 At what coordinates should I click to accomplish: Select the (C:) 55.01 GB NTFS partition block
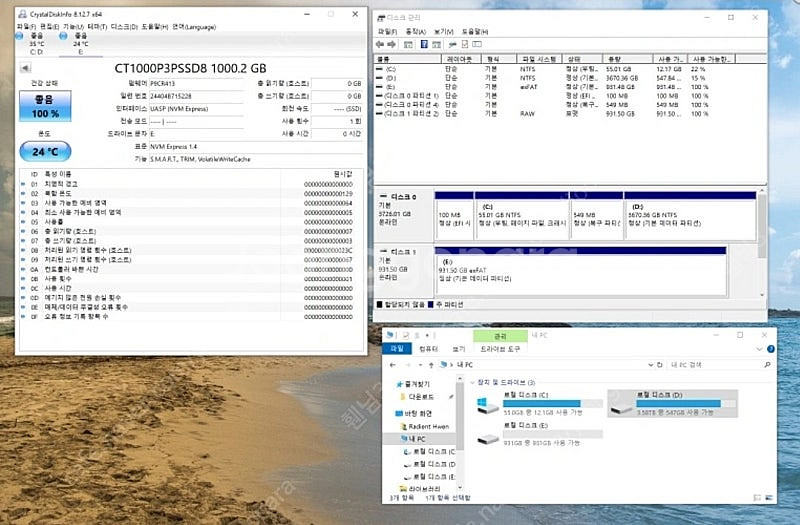pyautogui.click(x=521, y=215)
